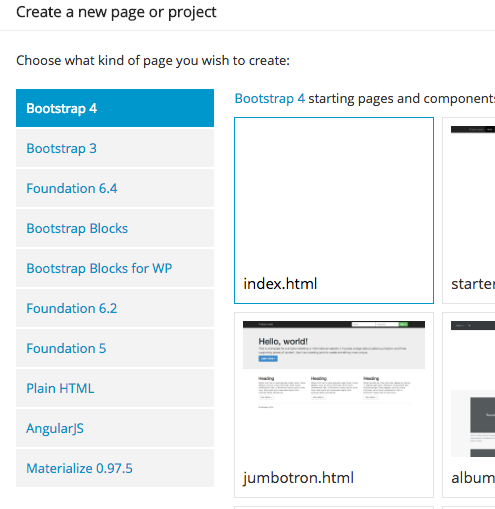
Task: Open the Foundation 6.4 page type
Action: pyautogui.click(x=115, y=188)
